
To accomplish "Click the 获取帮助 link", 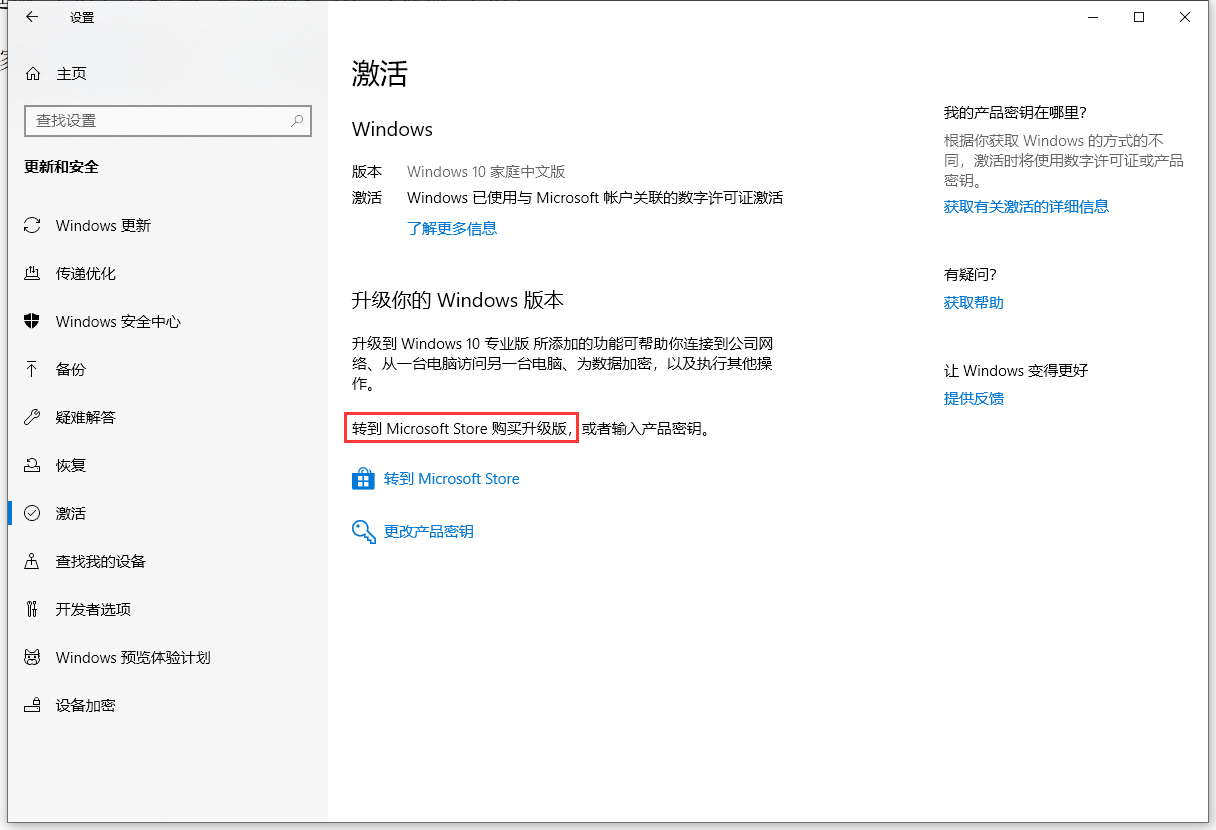I will [x=974, y=303].
